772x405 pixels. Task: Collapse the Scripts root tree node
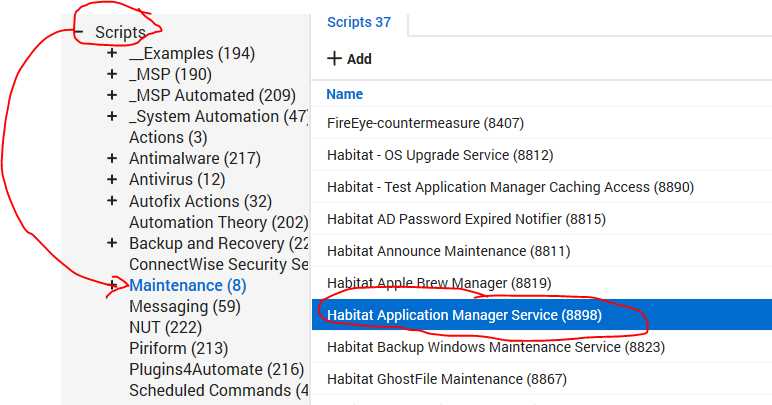click(x=80, y=33)
